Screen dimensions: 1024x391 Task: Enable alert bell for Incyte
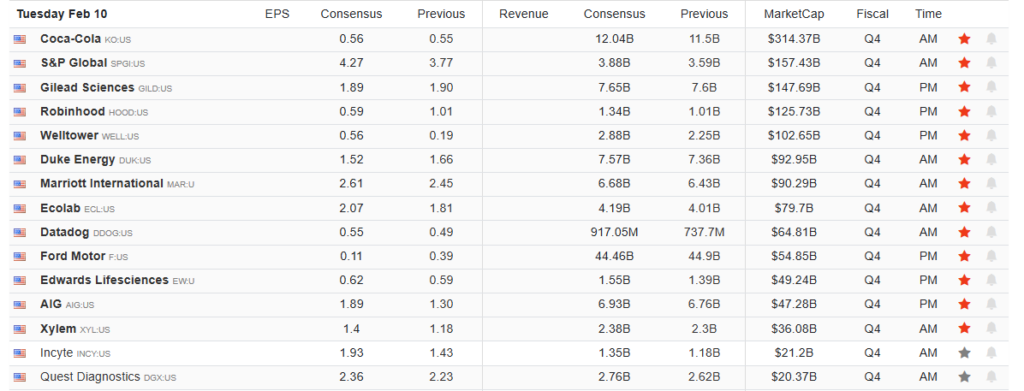pyautogui.click(x=991, y=353)
